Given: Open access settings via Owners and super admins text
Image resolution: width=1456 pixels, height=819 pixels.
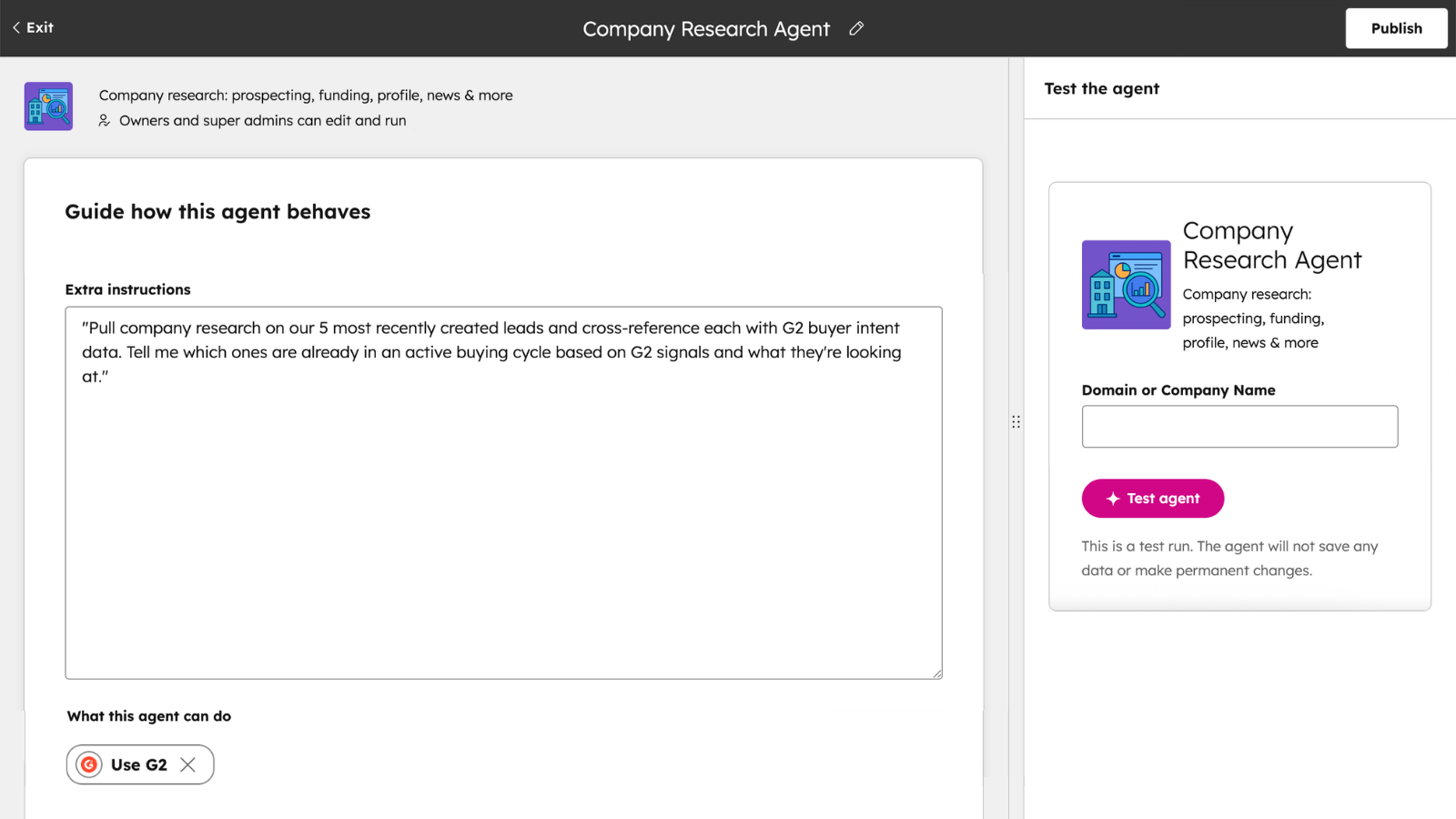Looking at the screenshot, I should pos(261,120).
